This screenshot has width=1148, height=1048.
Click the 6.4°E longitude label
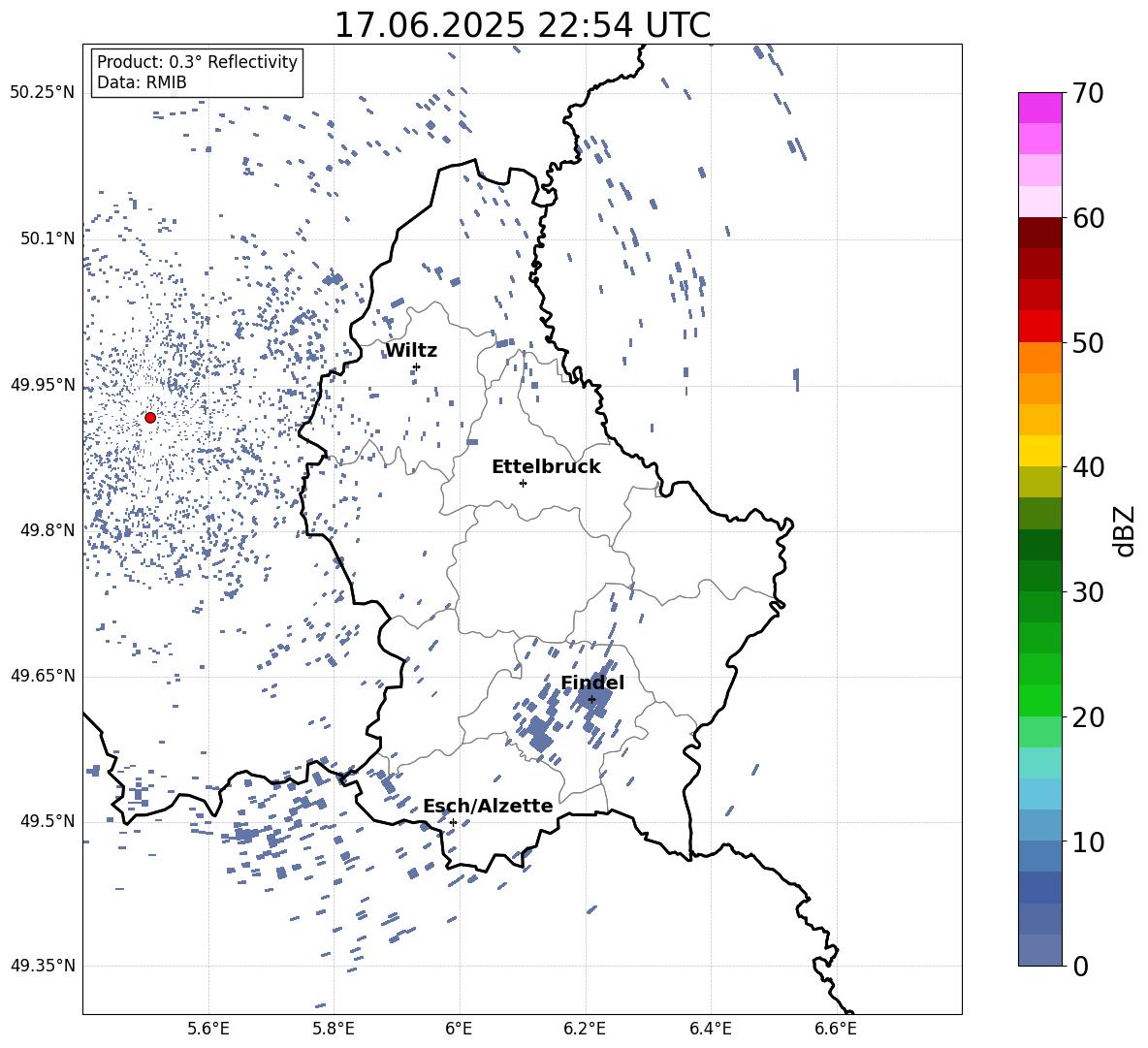(710, 1029)
